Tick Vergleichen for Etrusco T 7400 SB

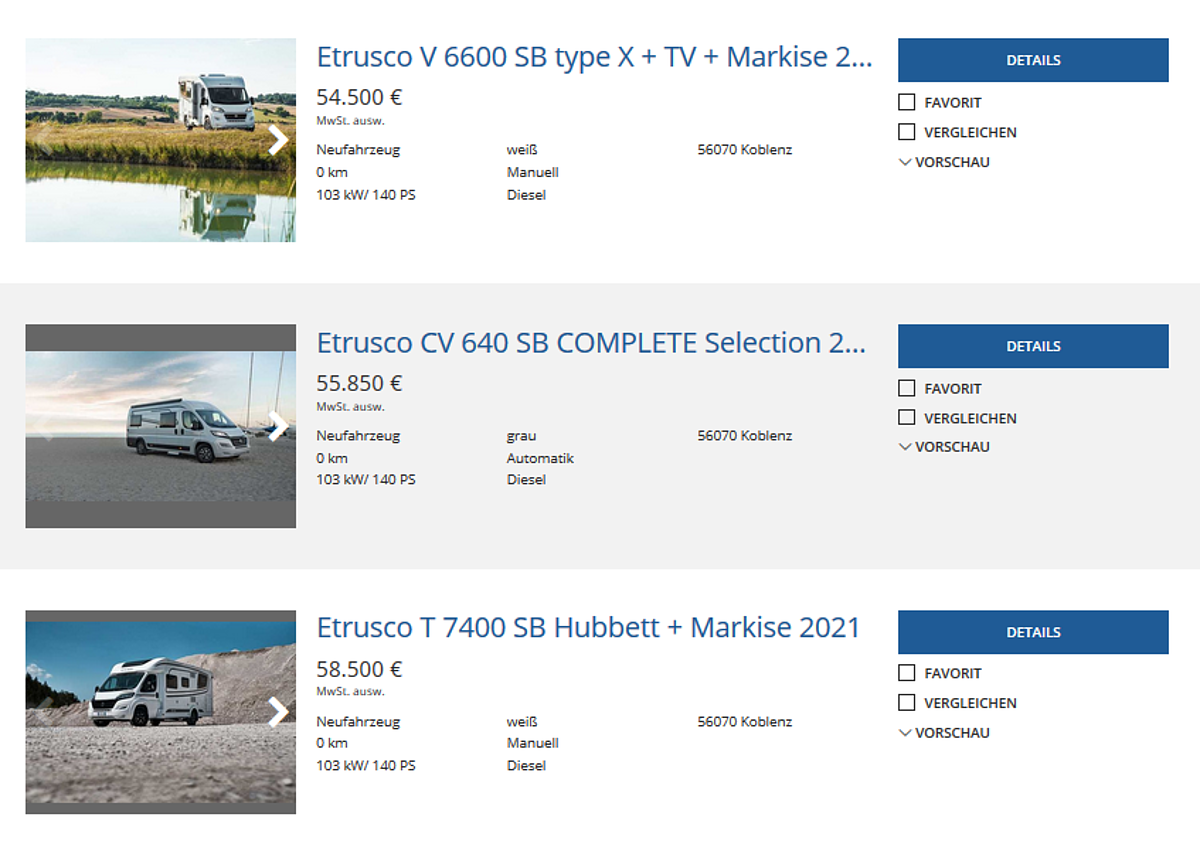907,703
